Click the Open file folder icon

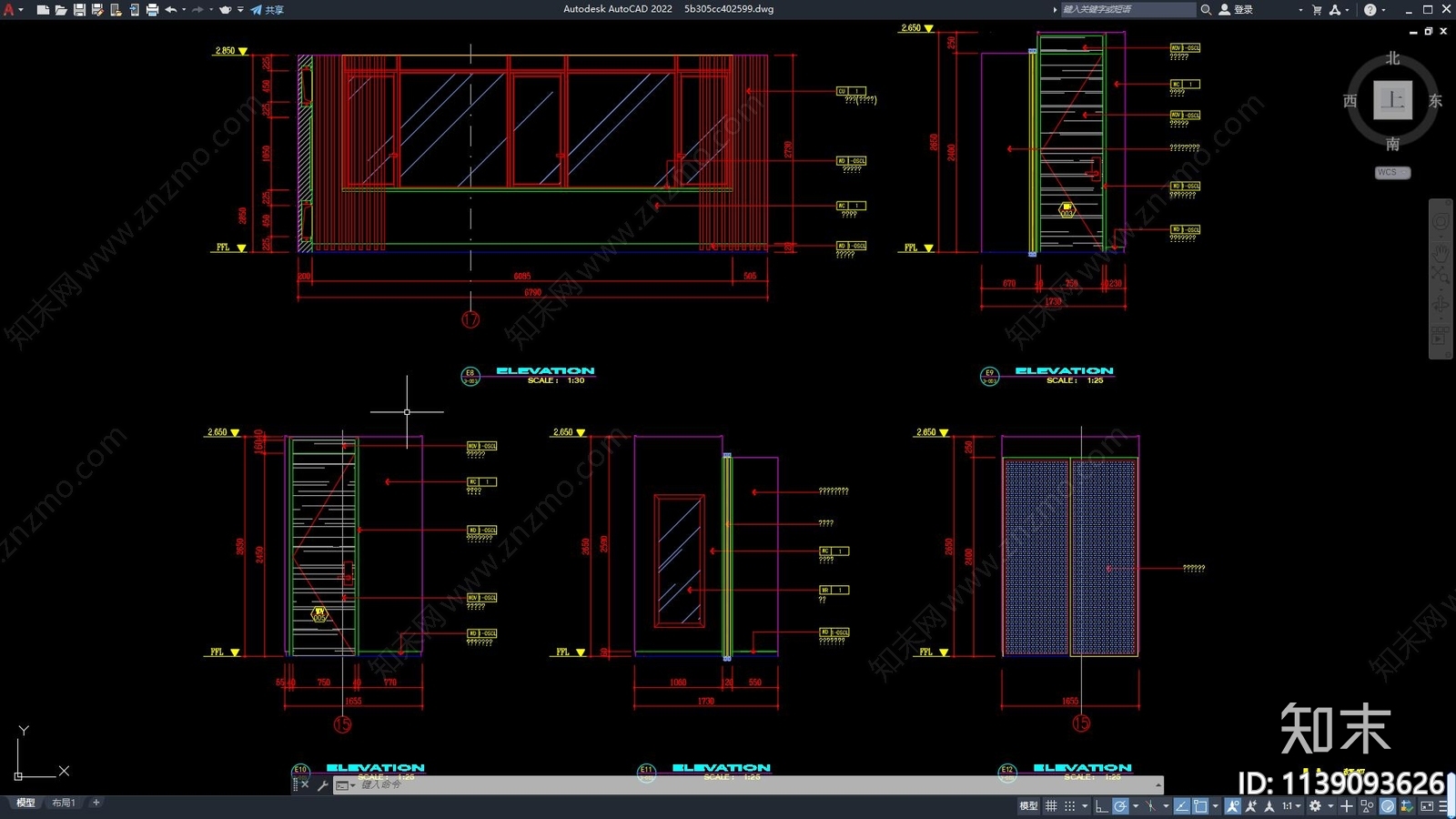(61, 9)
